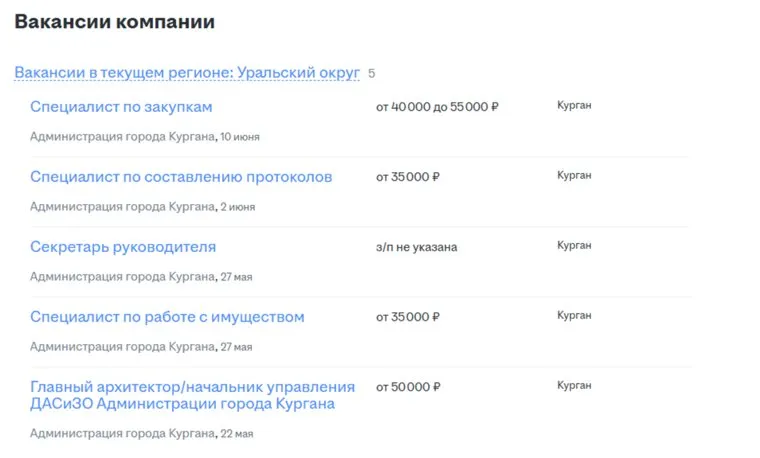
Task: Open the "Специалист по составлению протоколов" vacancy
Action: tap(181, 177)
